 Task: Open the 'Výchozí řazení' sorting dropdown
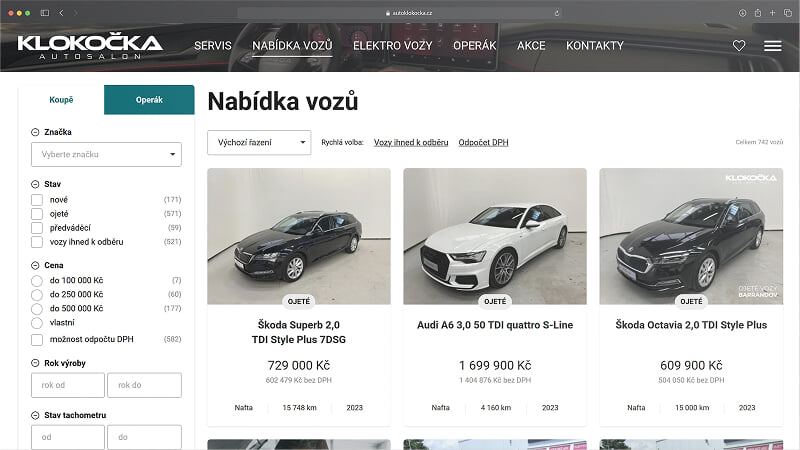click(259, 143)
